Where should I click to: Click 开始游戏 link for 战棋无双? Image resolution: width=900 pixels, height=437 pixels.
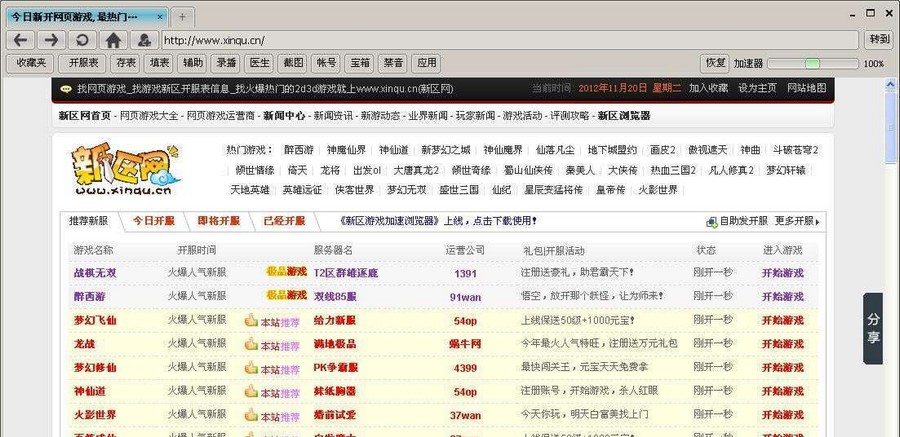[x=782, y=273]
